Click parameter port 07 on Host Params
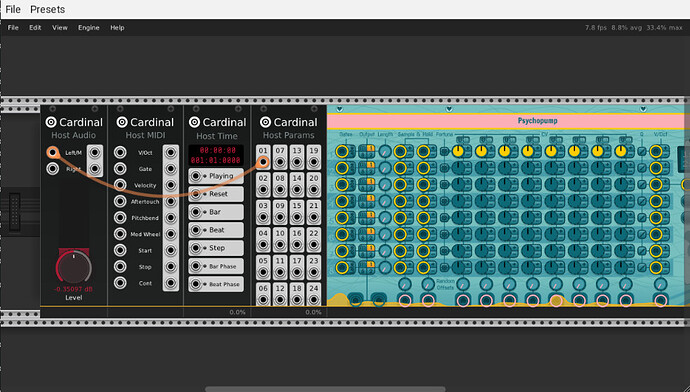 pyautogui.click(x=280, y=162)
